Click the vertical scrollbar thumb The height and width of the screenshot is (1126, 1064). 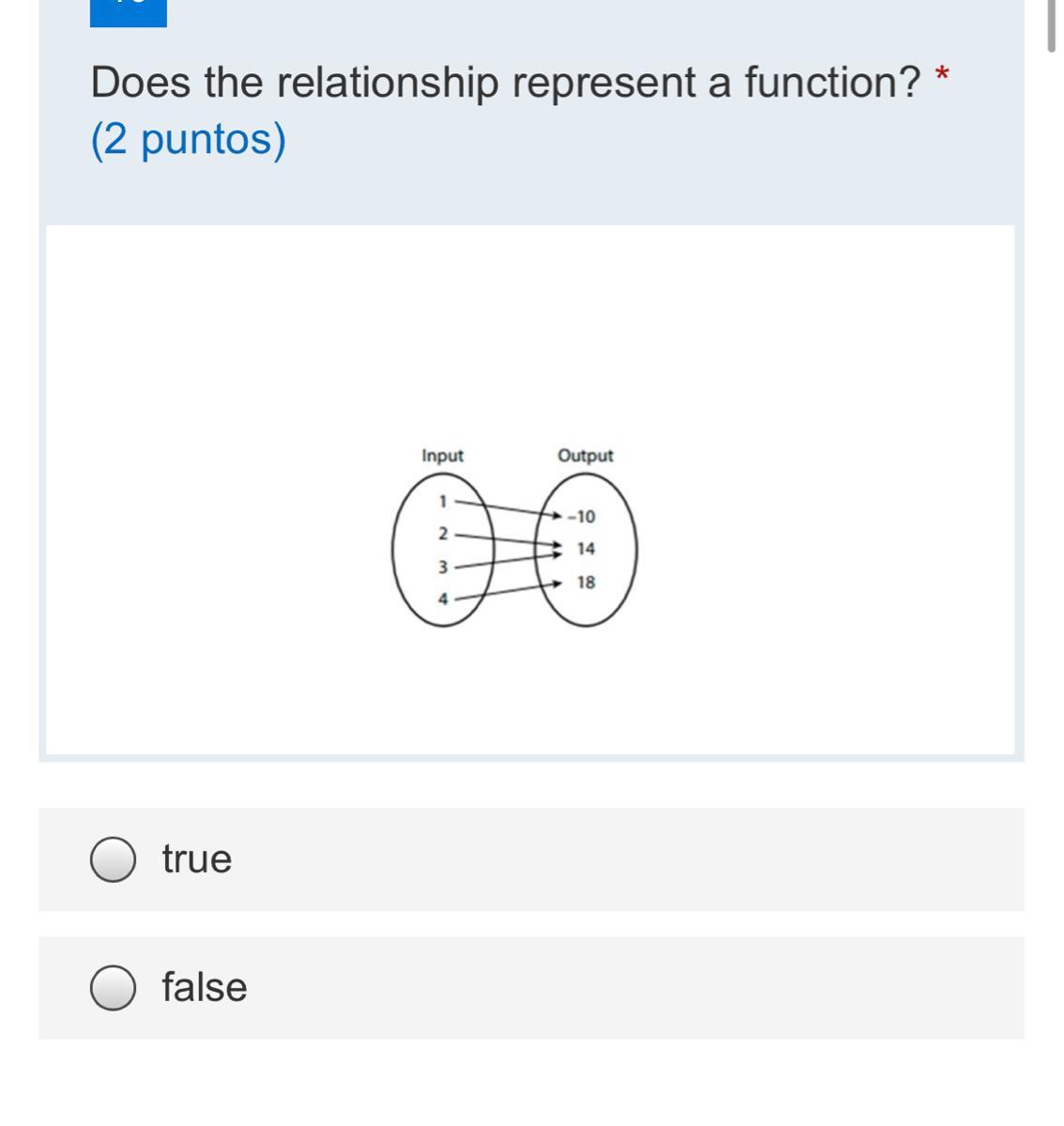click(x=1051, y=26)
